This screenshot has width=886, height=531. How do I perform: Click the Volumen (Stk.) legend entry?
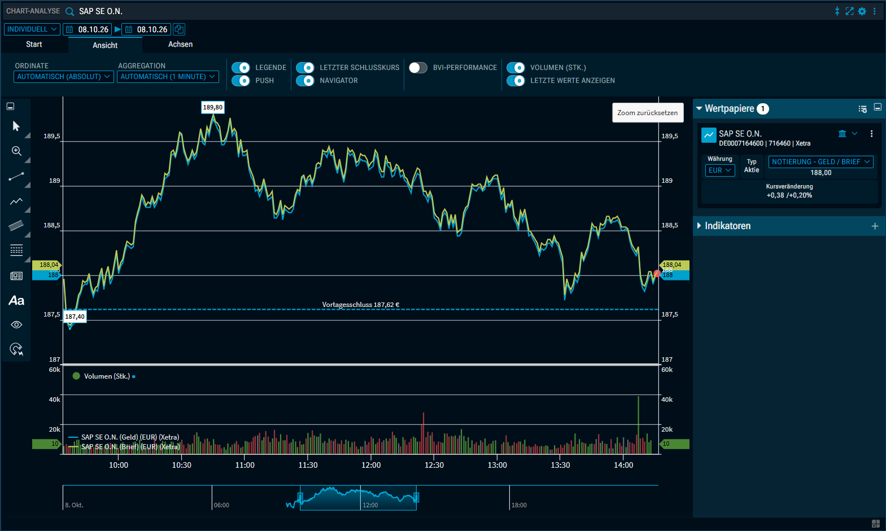click(x=103, y=376)
